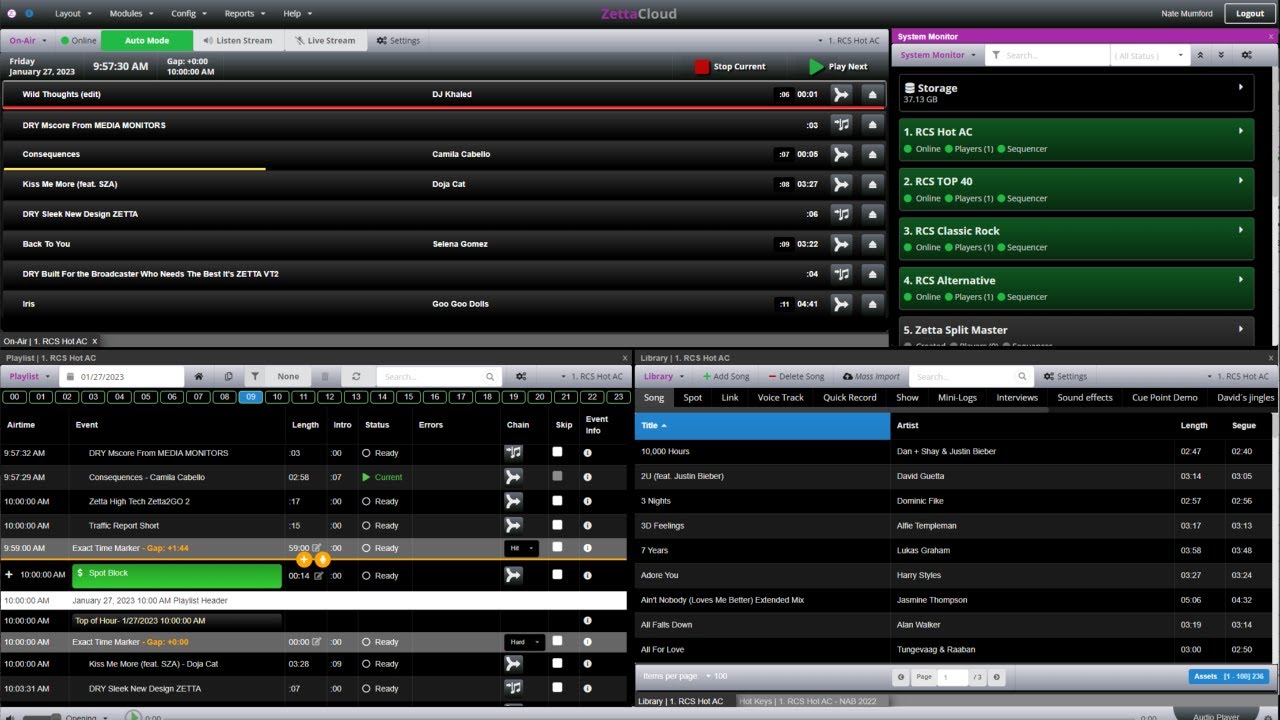The width and height of the screenshot is (1280, 720).
Task: Click the Logout button
Action: click(x=1250, y=14)
